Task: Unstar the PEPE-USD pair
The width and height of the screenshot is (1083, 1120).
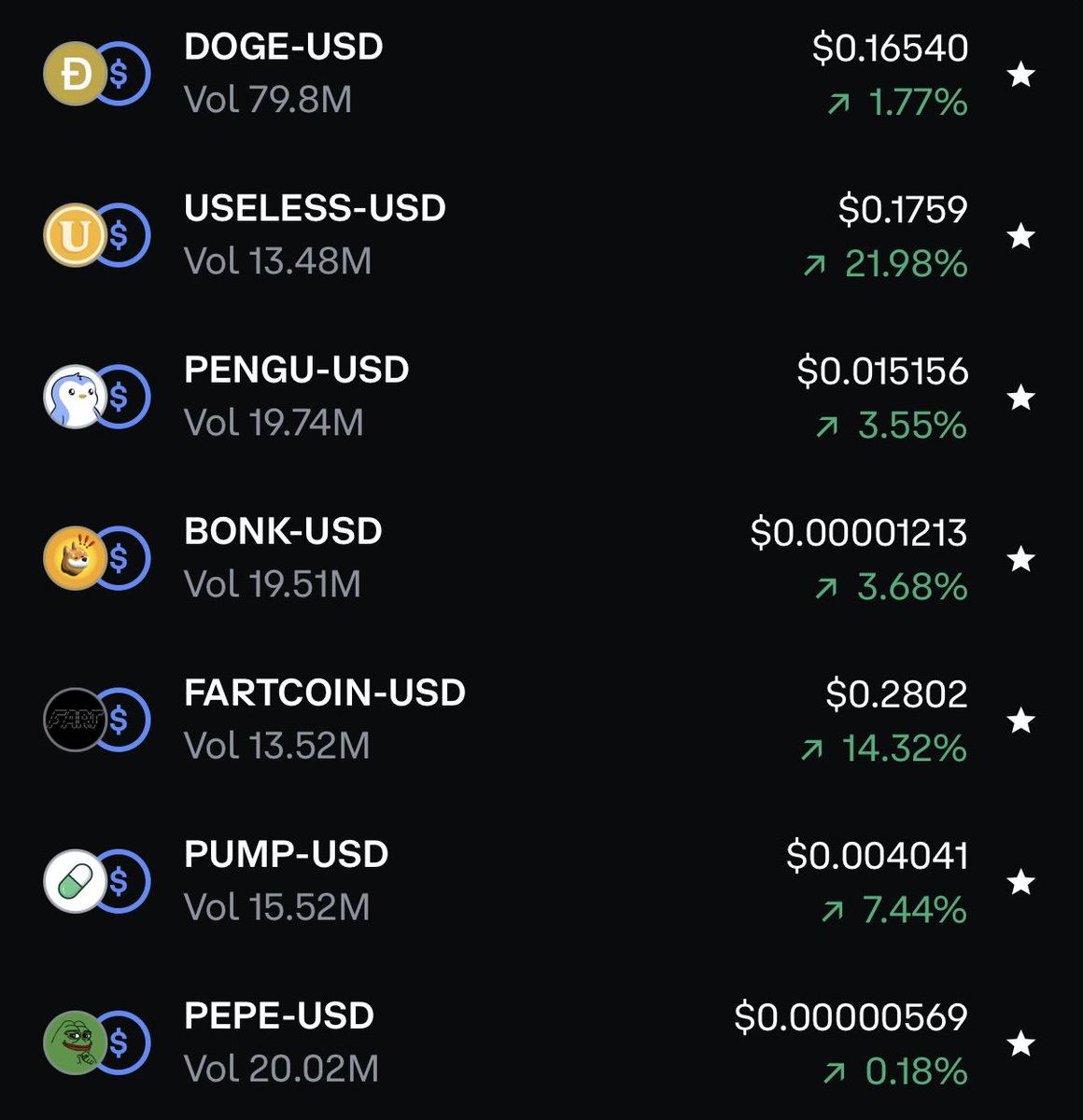Action: click(x=1021, y=1043)
